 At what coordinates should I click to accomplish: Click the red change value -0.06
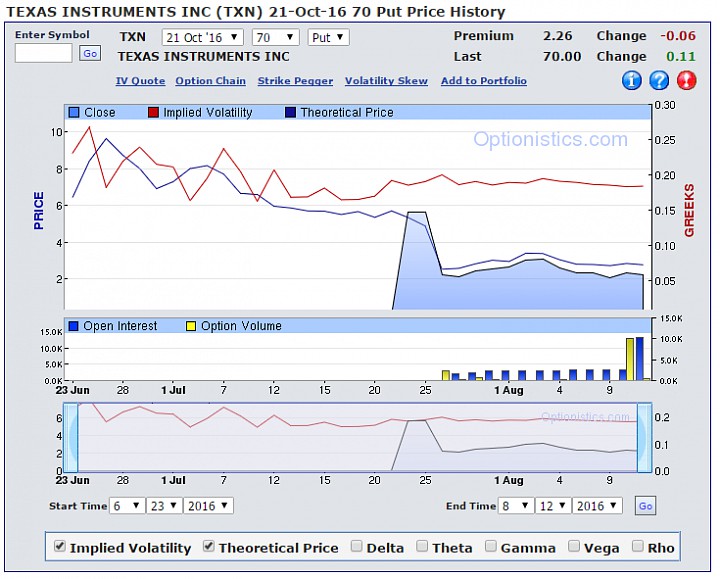(678, 36)
